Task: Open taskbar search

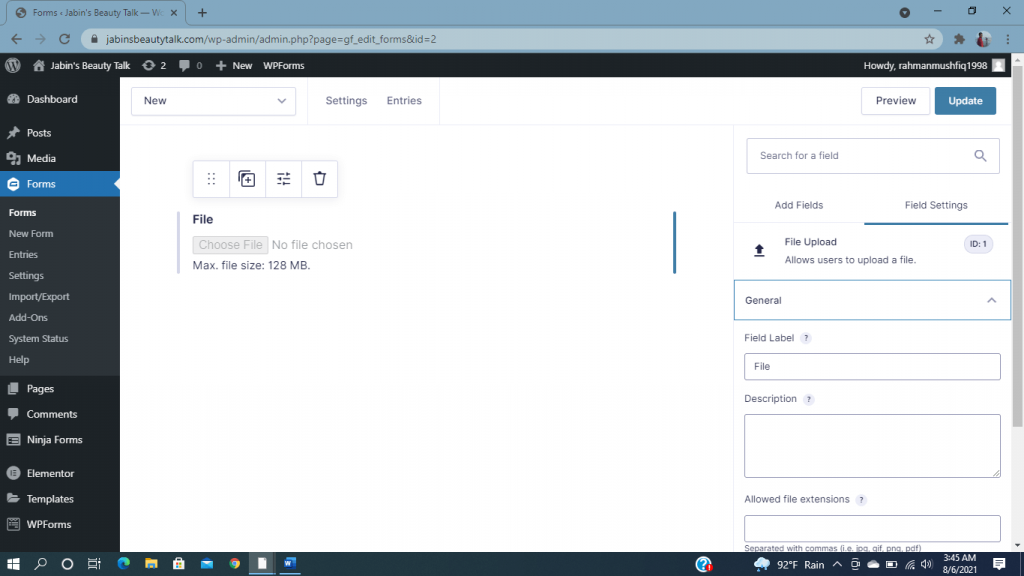Action: click(40, 564)
